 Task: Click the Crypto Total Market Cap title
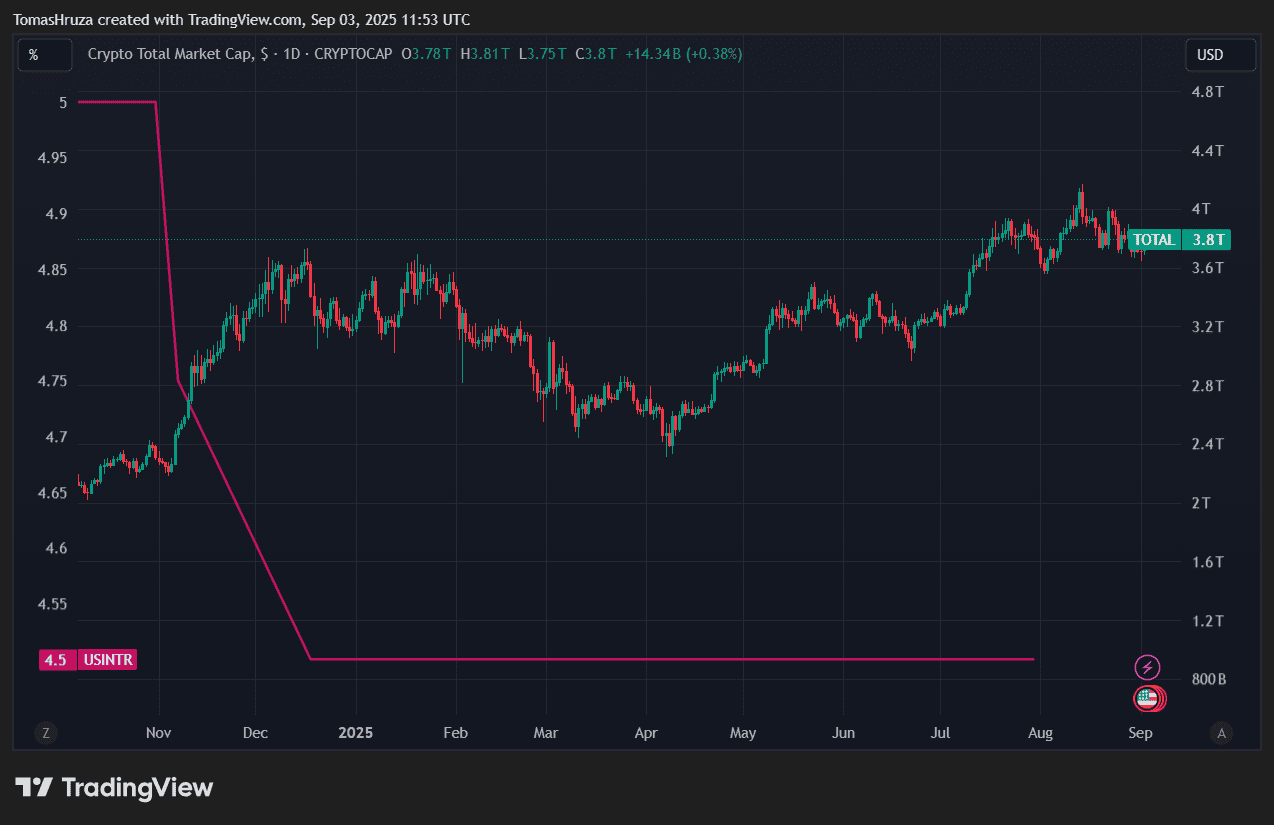[171, 54]
